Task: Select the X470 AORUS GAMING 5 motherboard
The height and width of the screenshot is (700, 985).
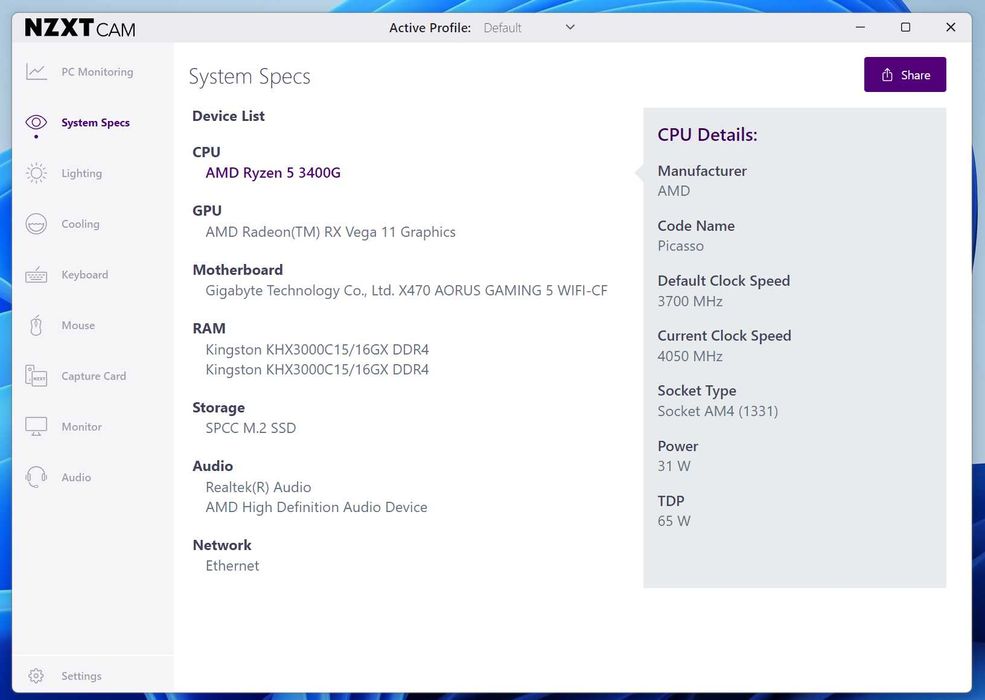Action: 406,290
